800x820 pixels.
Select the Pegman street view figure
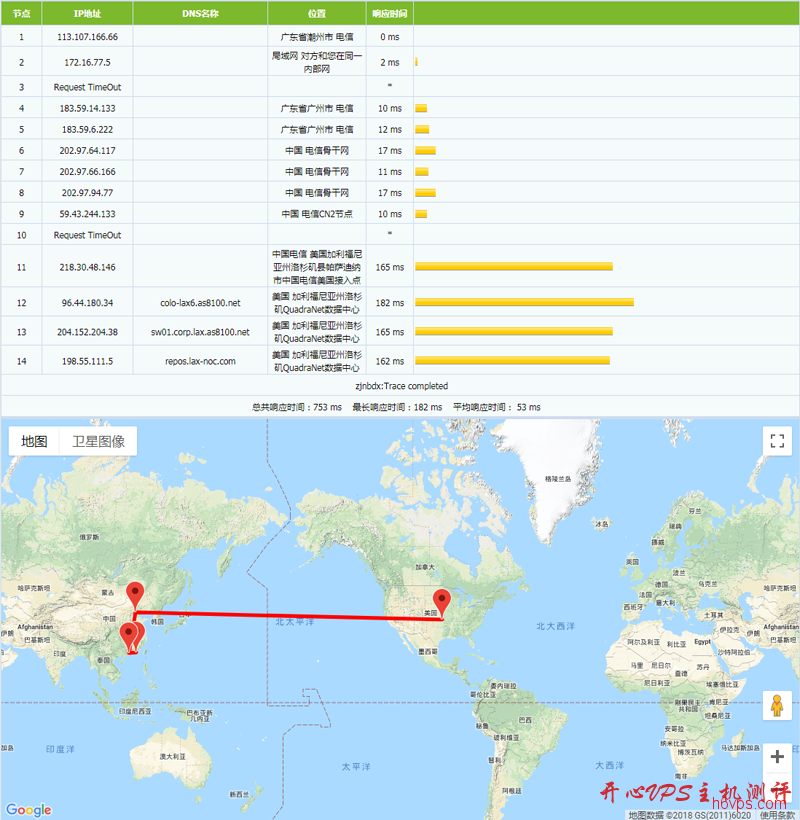(777, 705)
